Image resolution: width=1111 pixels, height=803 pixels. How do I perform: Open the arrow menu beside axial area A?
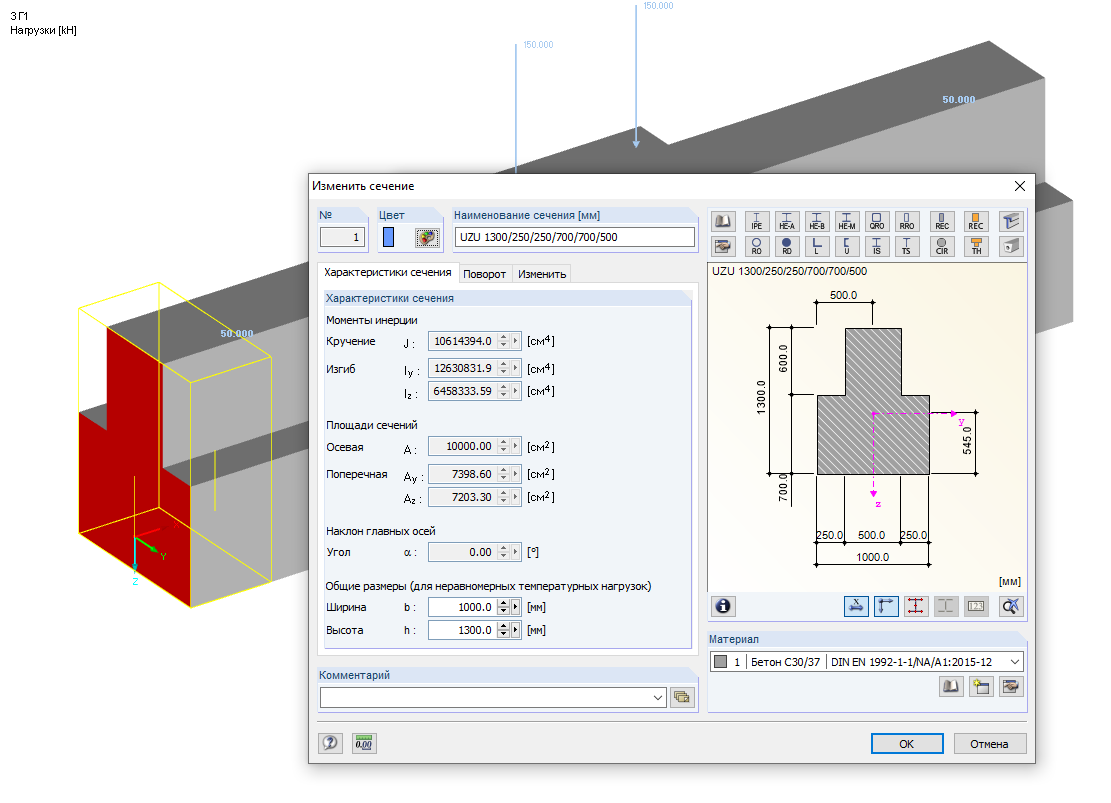[x=516, y=447]
